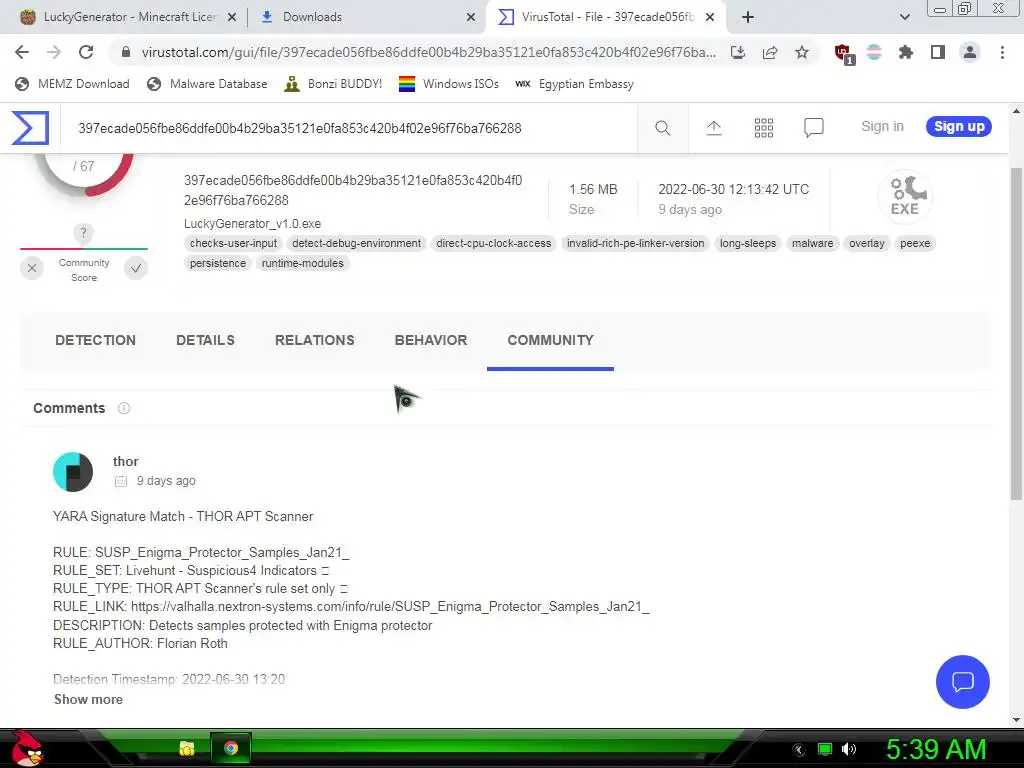Close the VirusTotal browser tab
The height and width of the screenshot is (768, 1024).
pyautogui.click(x=710, y=17)
